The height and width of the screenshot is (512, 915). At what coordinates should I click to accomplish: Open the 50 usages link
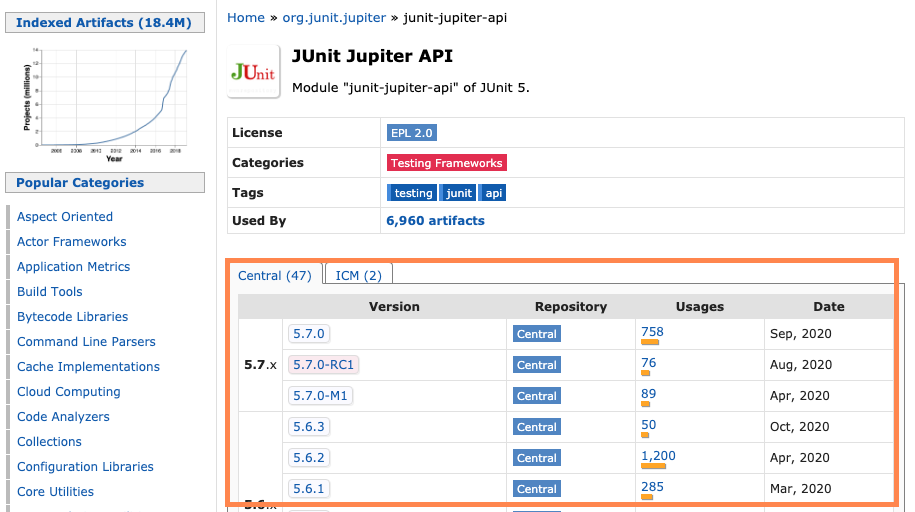[x=648, y=424]
